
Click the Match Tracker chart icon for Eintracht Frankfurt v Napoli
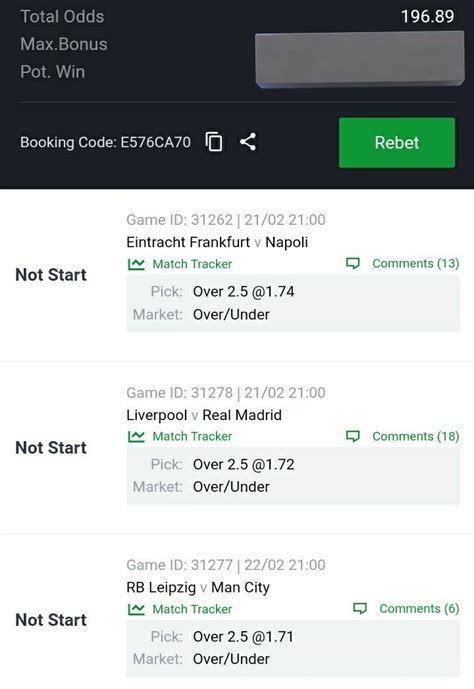point(136,264)
